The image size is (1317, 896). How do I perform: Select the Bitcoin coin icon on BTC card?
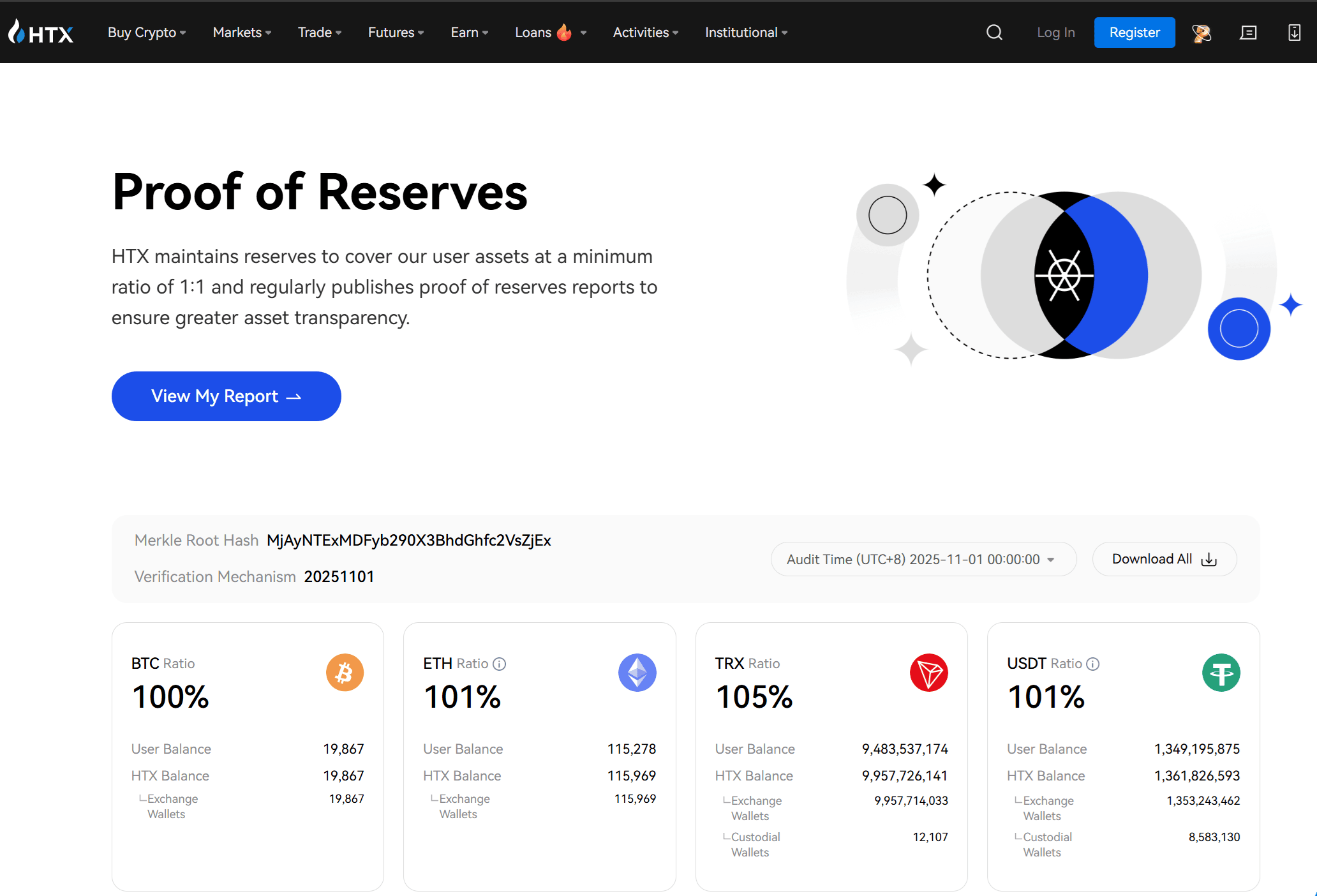point(345,672)
